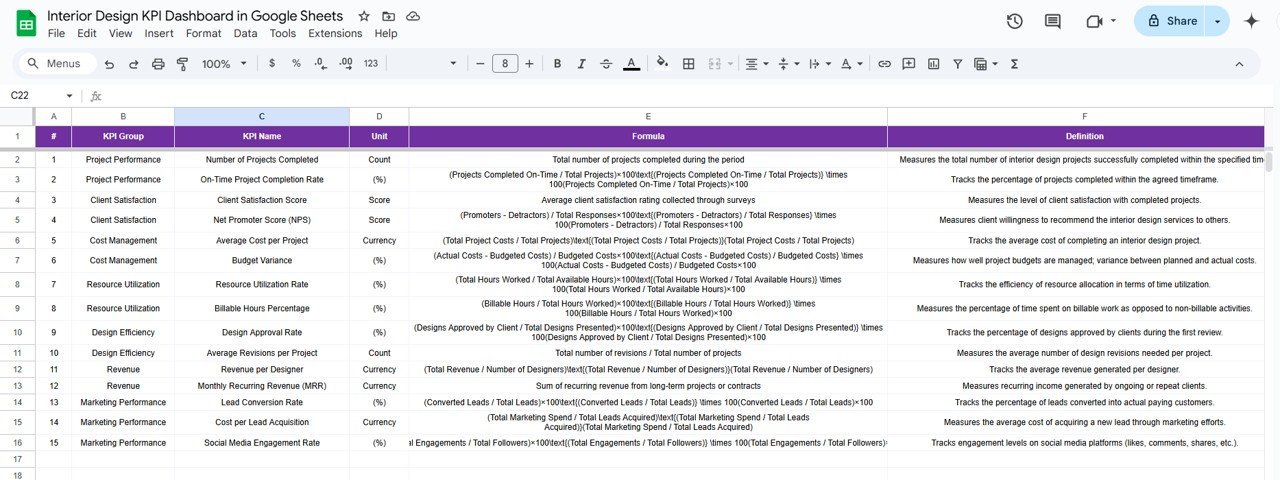Open the move to folder icon
This screenshot has width=1280, height=480.
point(388,16)
